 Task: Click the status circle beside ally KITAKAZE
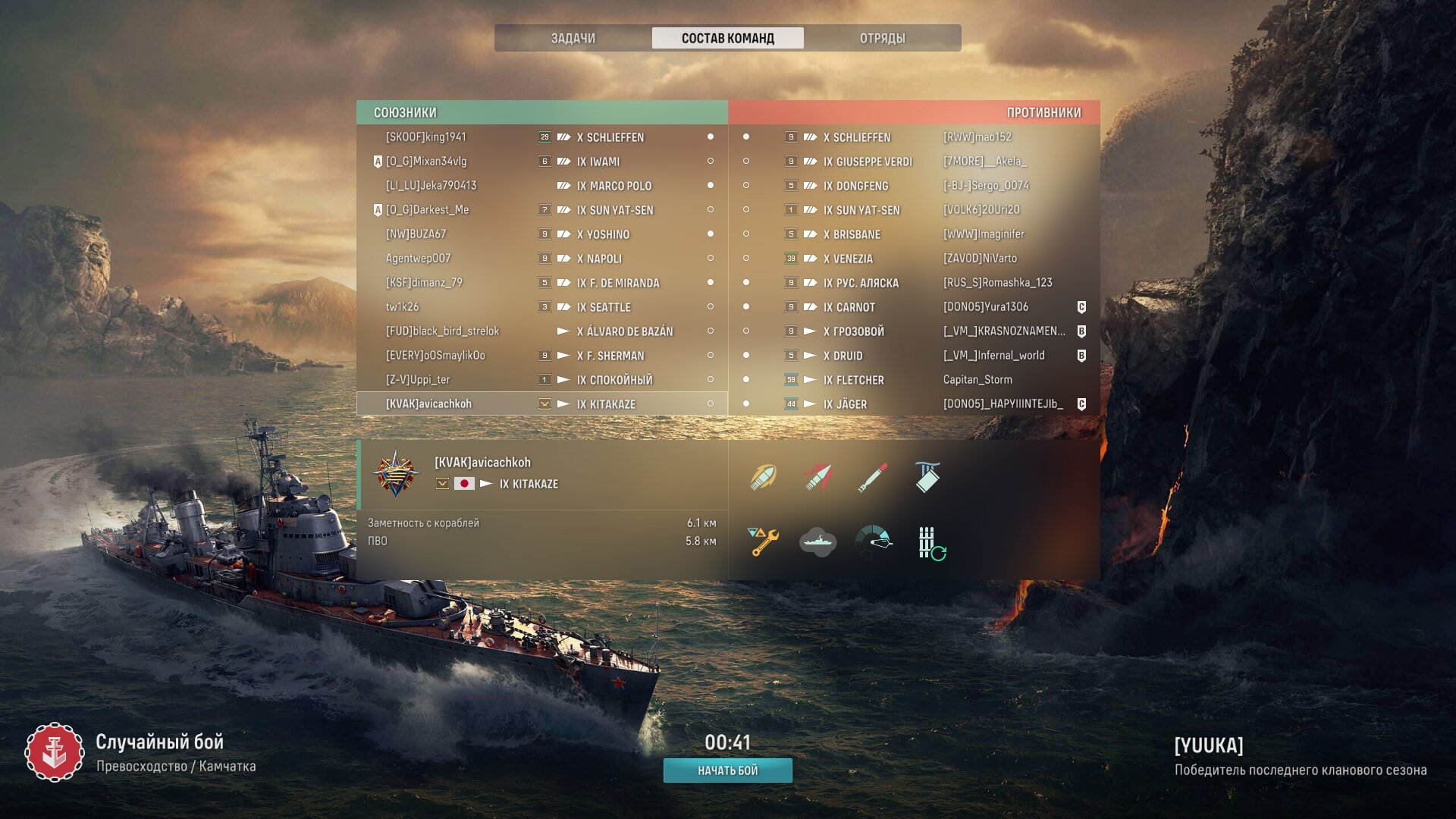coord(711,404)
